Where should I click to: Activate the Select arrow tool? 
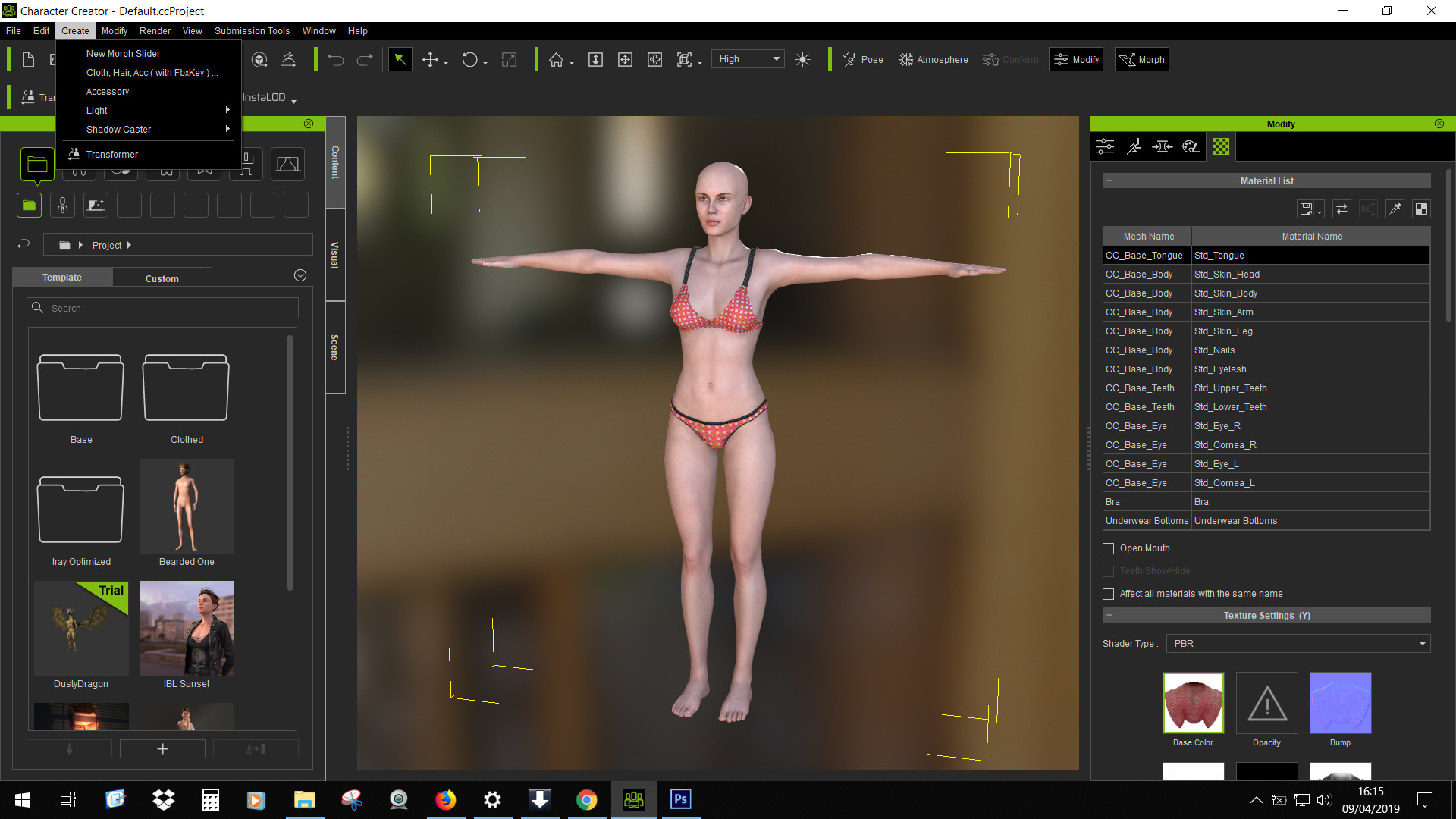[400, 60]
